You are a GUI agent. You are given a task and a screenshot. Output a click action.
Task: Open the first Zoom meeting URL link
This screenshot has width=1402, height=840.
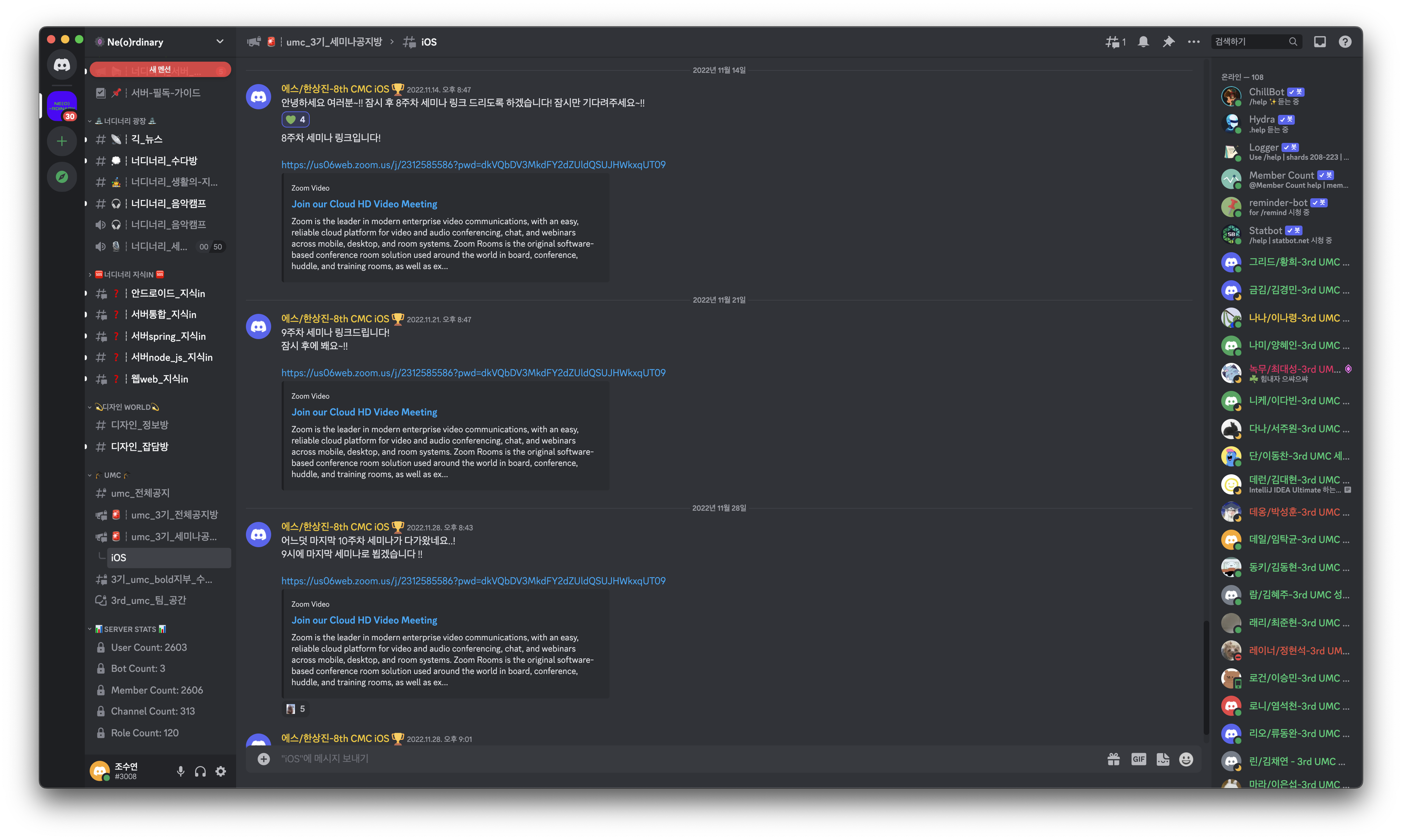(473, 165)
